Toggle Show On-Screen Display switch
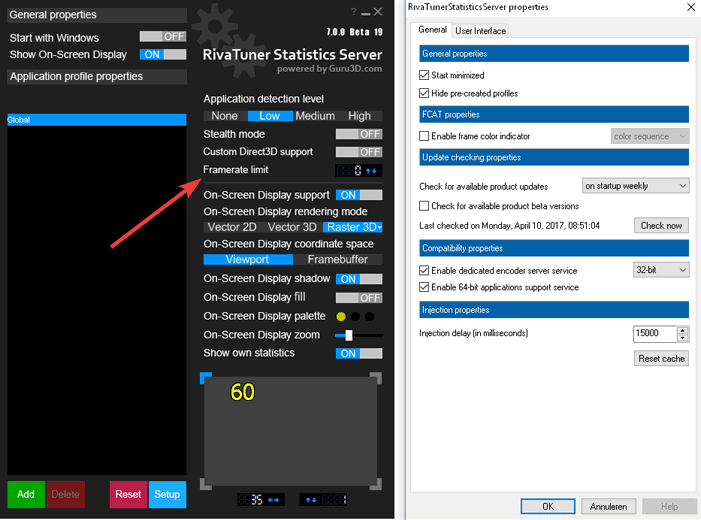Image resolution: width=701 pixels, height=520 pixels. 163,55
